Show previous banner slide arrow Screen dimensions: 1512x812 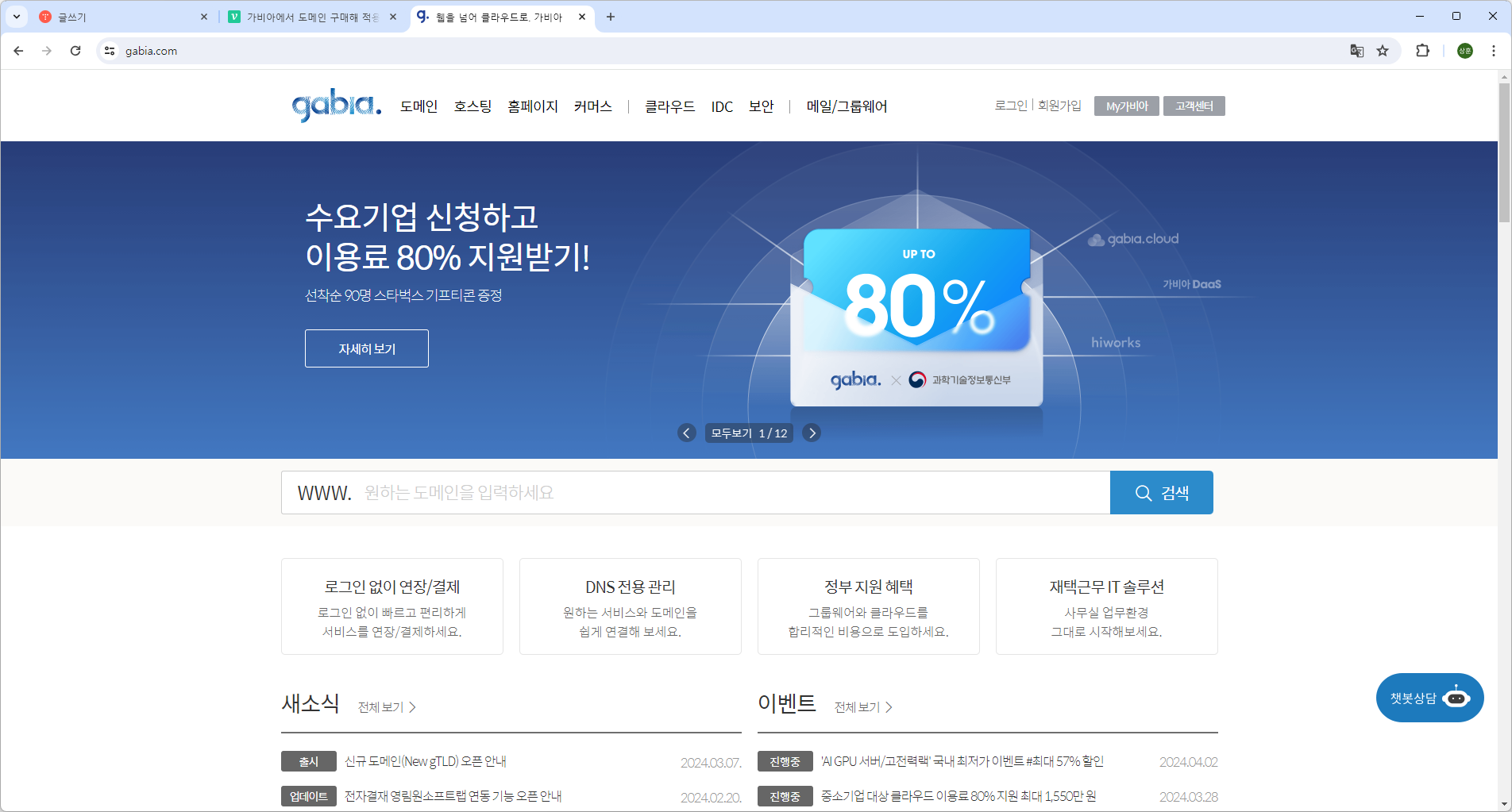click(x=687, y=433)
